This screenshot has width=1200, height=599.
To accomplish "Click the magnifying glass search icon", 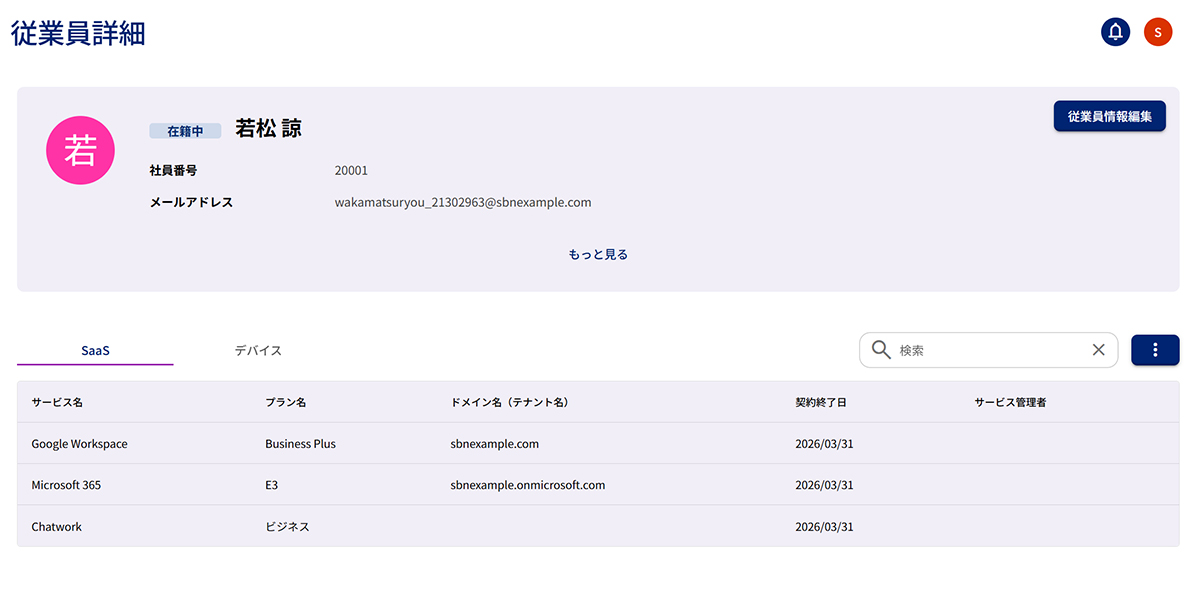I will click(881, 350).
